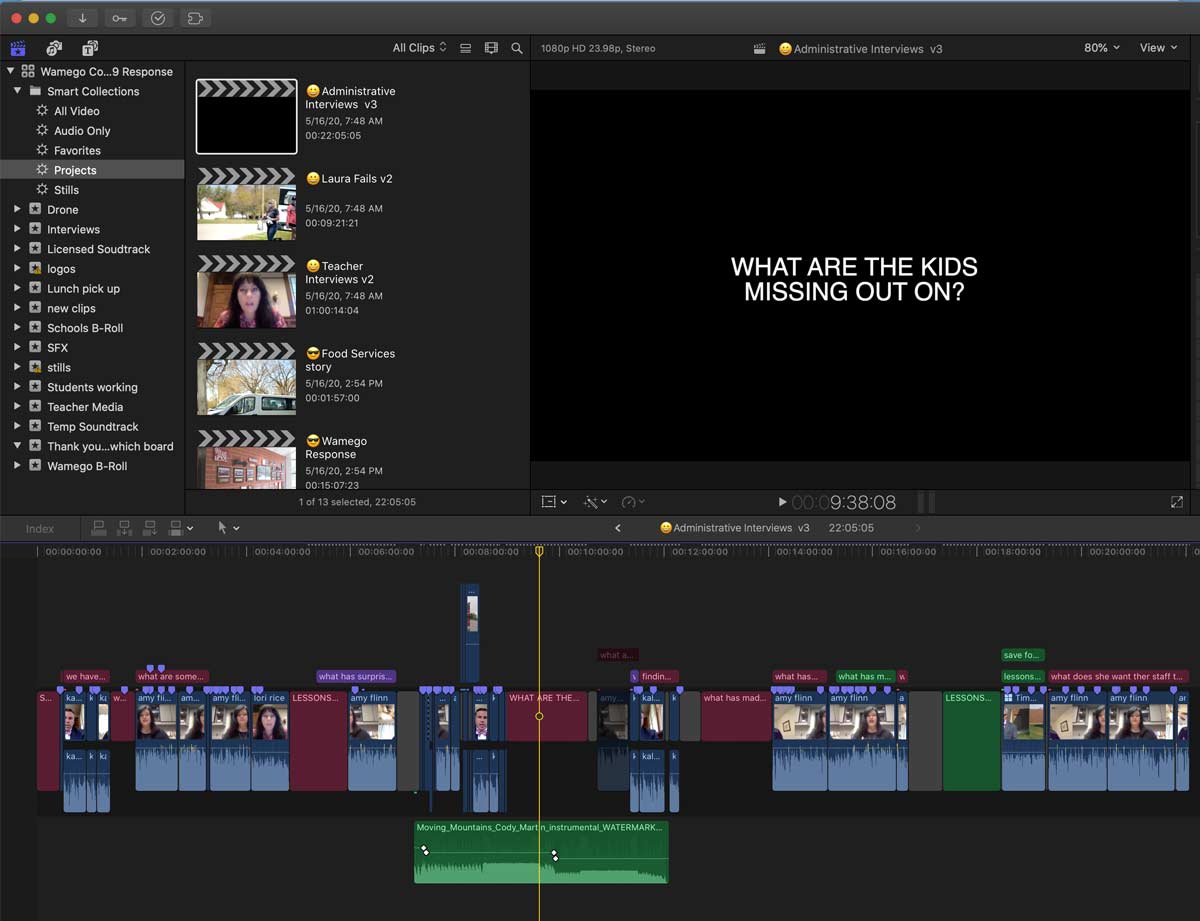
Task: Select Teacher Media event
Action: [x=85, y=407]
